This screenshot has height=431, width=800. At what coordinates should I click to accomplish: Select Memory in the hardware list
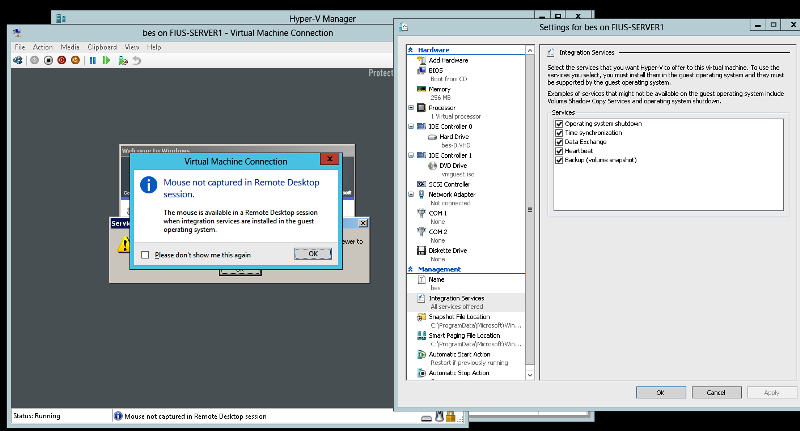[x=439, y=89]
